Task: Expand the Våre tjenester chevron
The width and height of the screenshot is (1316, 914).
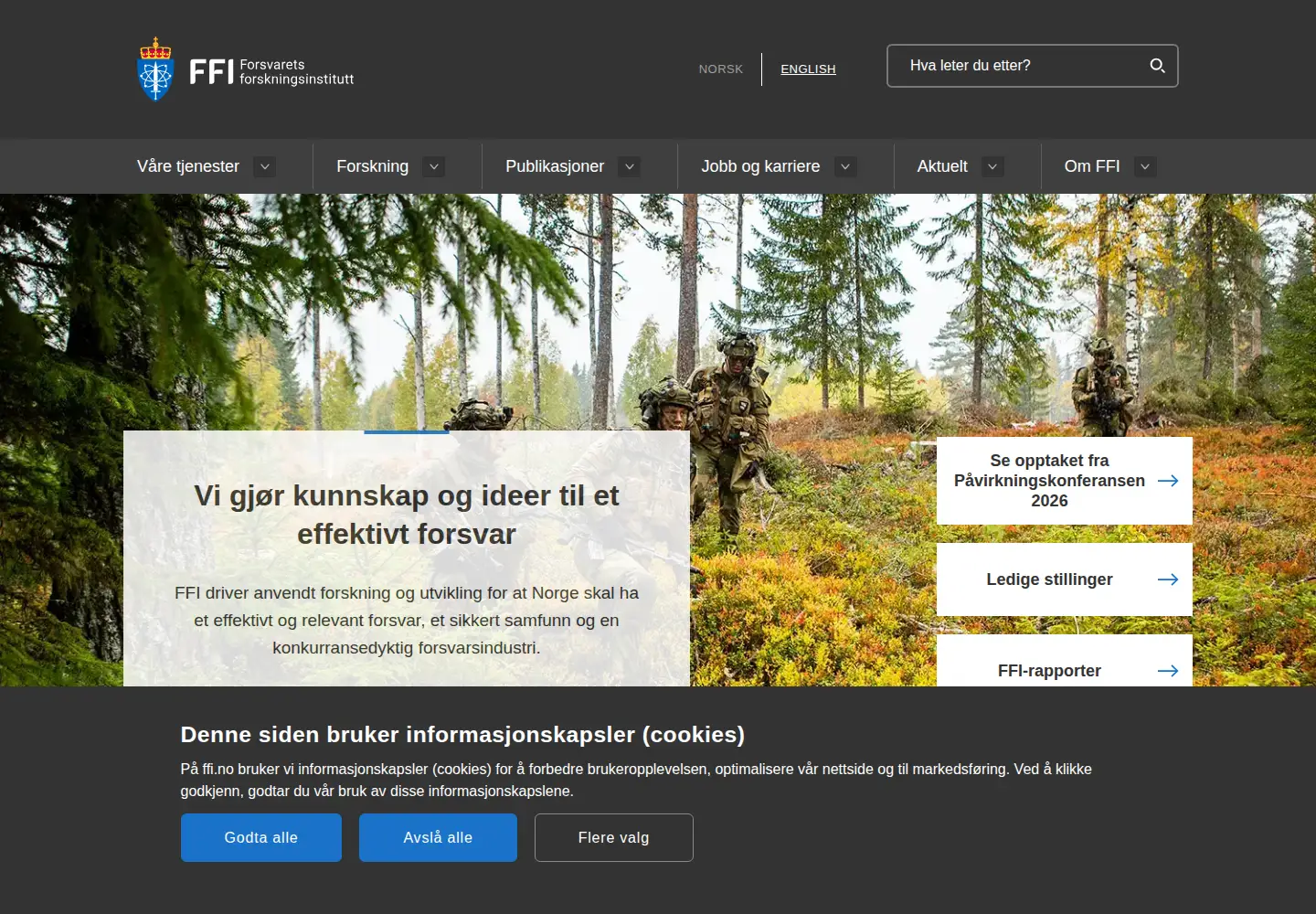Action: point(265,166)
